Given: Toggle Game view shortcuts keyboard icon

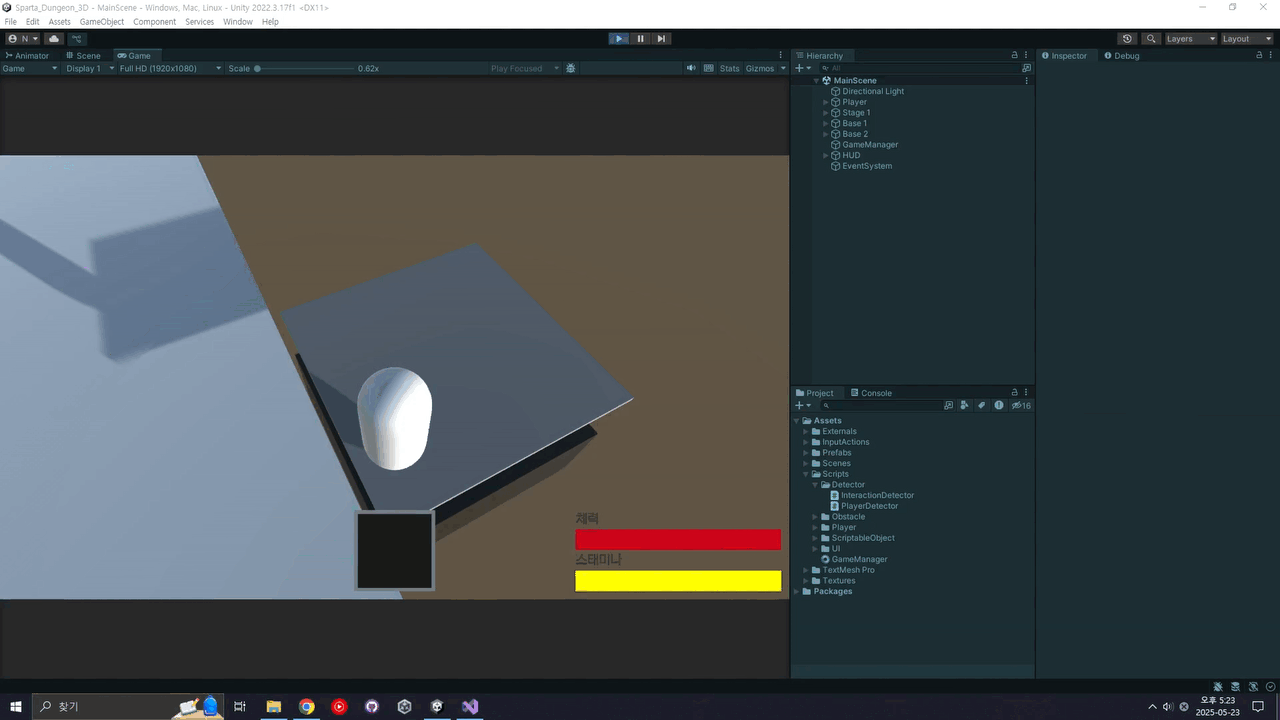Looking at the screenshot, I should 709,68.
